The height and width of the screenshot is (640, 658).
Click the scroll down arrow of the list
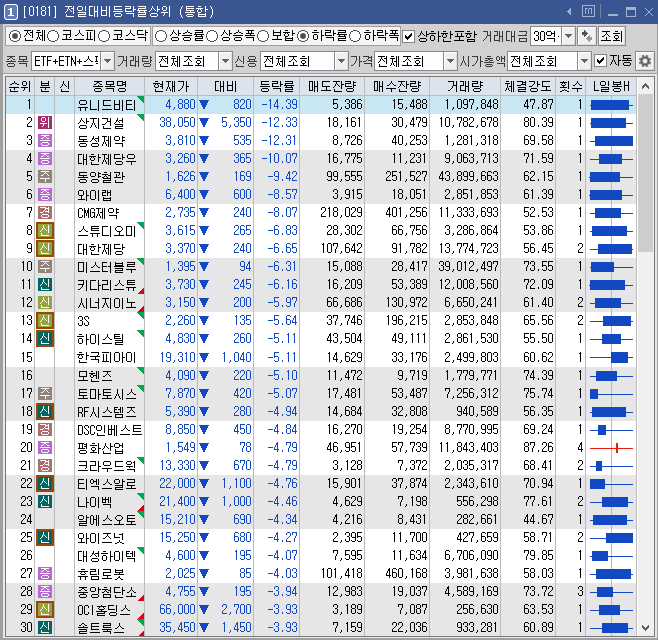(x=645, y=628)
